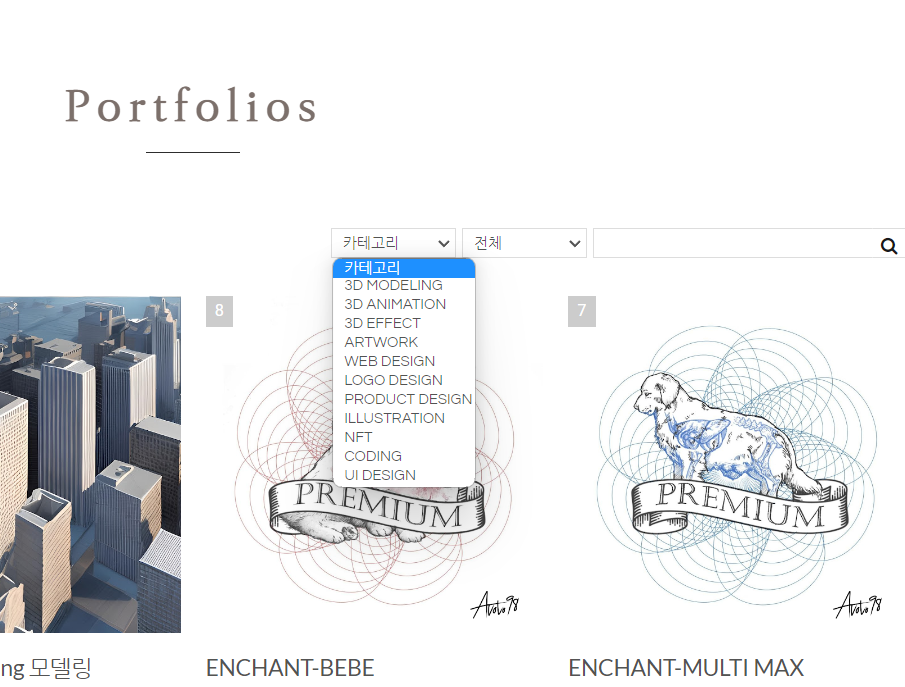Click the magnifier search icon
Image resolution: width=905 pixels, height=687 pixels.
pyautogui.click(x=889, y=246)
